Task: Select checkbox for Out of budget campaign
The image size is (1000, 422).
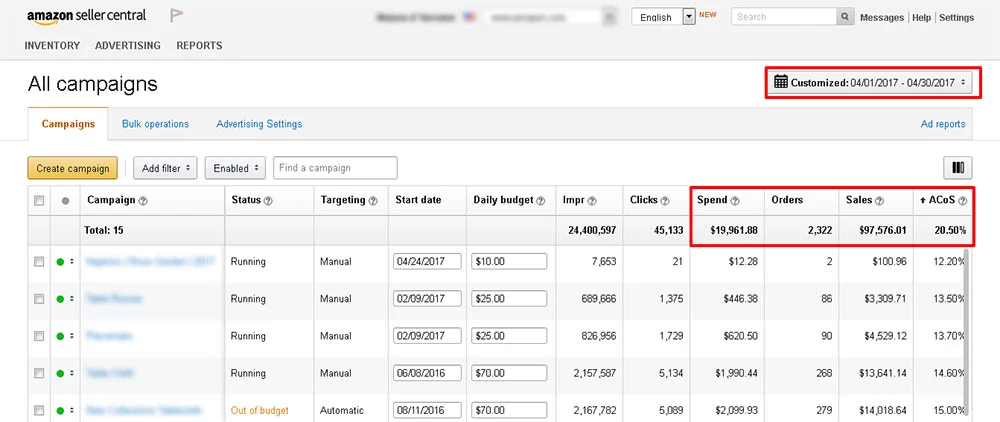Action: click(x=39, y=409)
